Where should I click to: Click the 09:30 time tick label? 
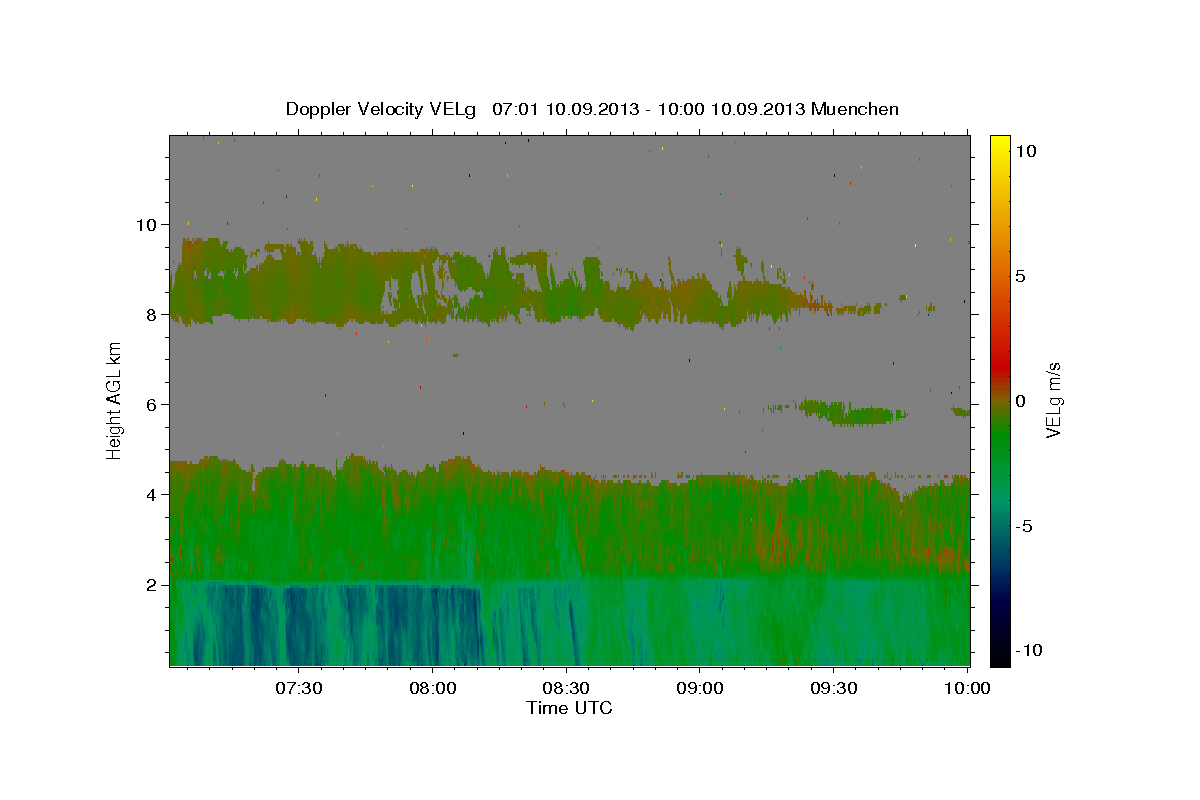pos(833,688)
